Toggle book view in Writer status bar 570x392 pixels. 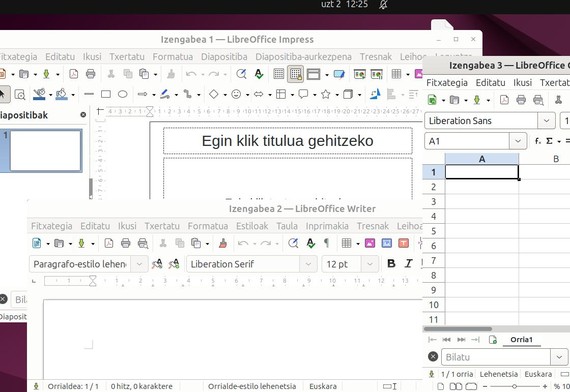coord(471,386)
